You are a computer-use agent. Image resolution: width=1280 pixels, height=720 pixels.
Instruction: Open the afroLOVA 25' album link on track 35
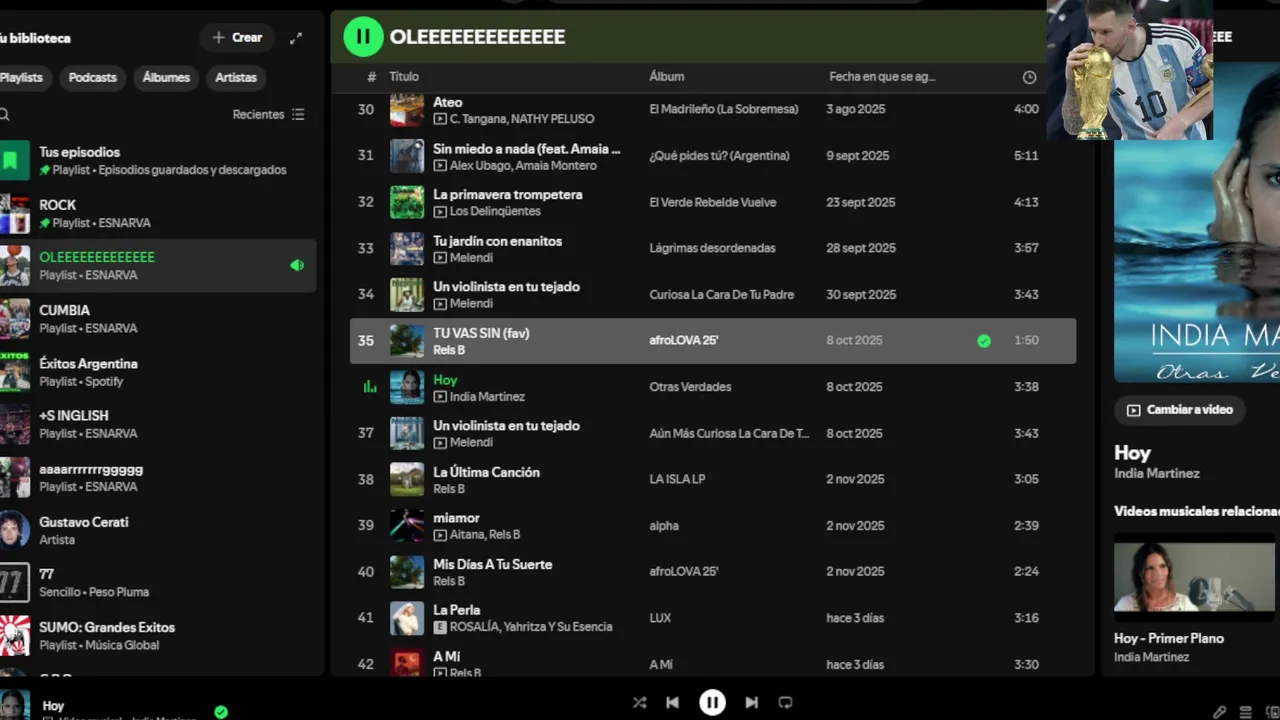pos(684,341)
